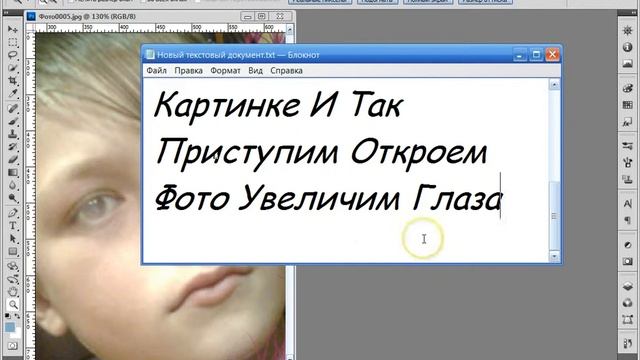The image size is (640, 360).
Task: Toggle Quick Mask mode
Action: click(x=13, y=346)
